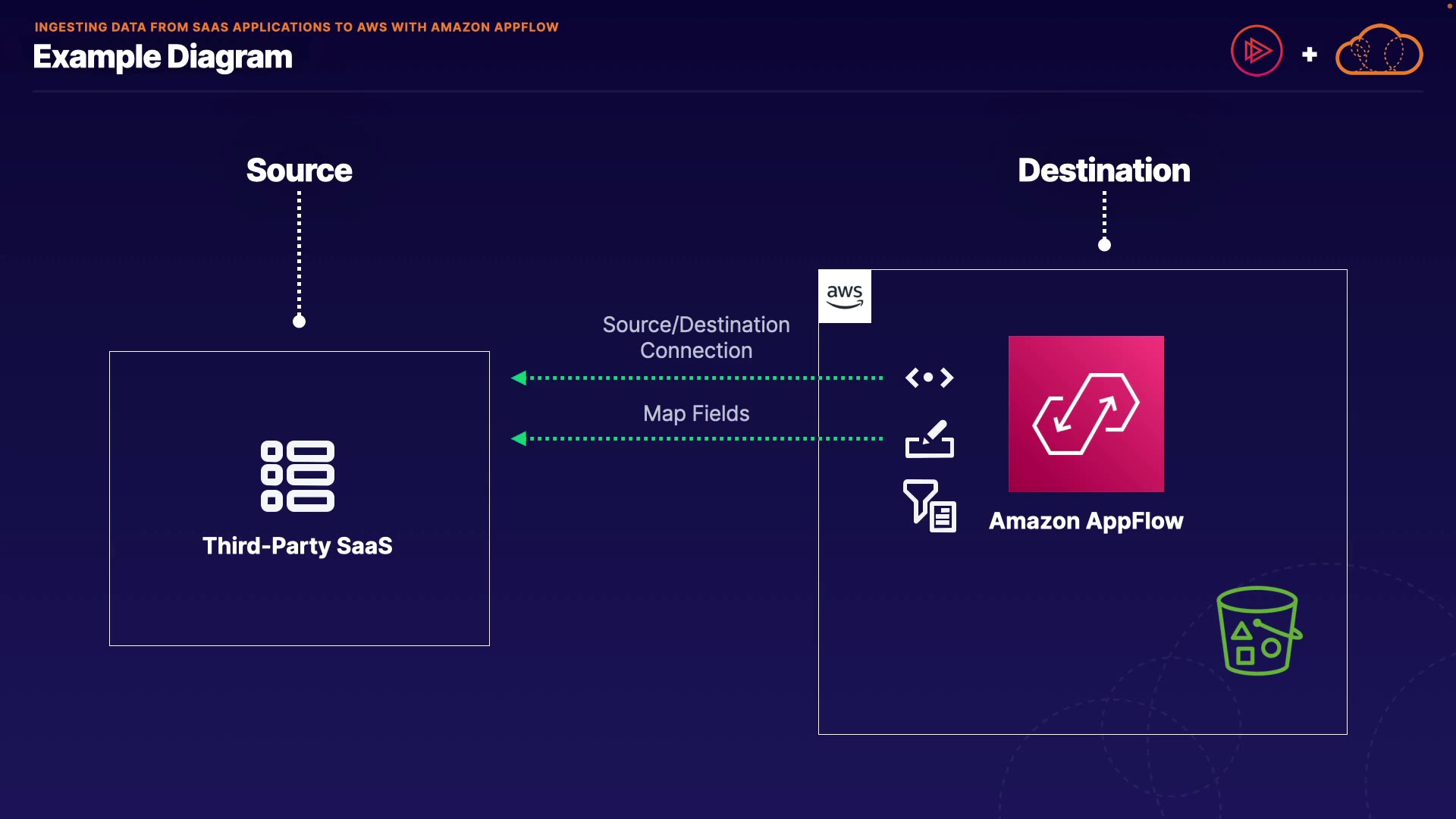The height and width of the screenshot is (819, 1456).
Task: Click the green S3 bucket icon
Action: [x=1258, y=631]
